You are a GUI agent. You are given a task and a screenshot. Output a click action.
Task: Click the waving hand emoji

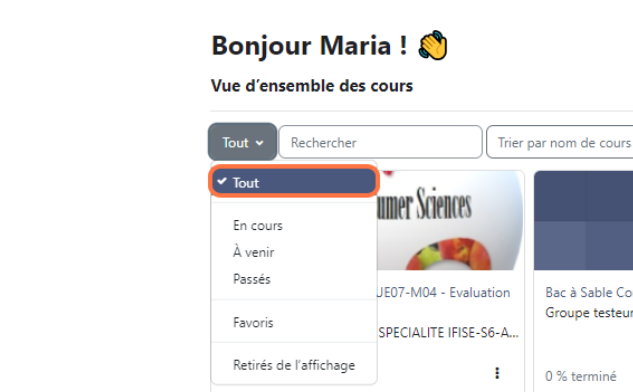tap(433, 45)
